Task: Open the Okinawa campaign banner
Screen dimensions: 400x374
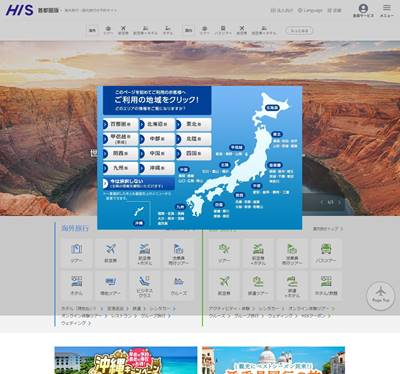Action: [x=126, y=360]
